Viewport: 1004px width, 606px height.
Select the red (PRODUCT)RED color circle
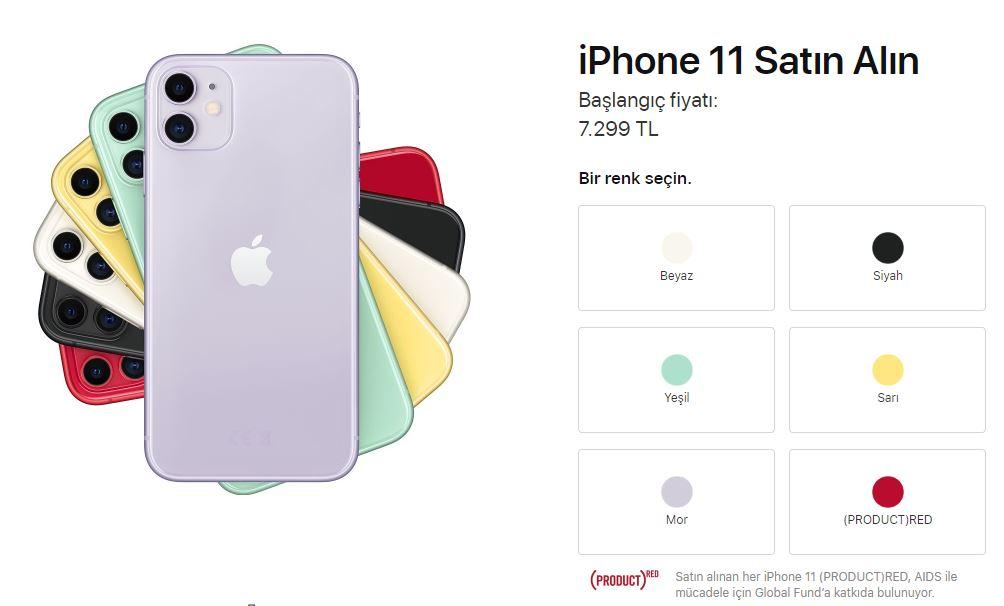coord(887,492)
